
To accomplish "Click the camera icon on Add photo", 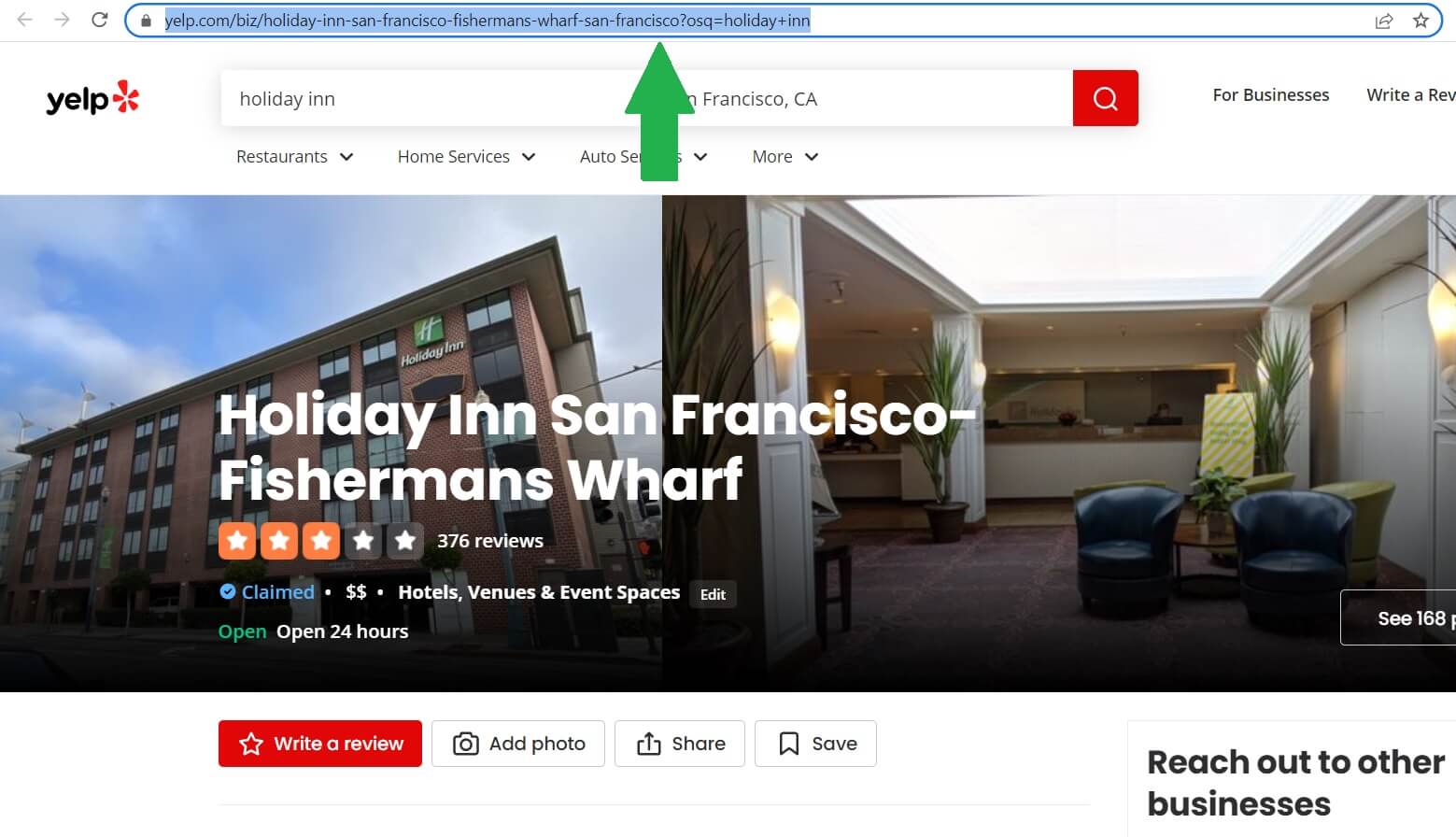I will pyautogui.click(x=465, y=744).
